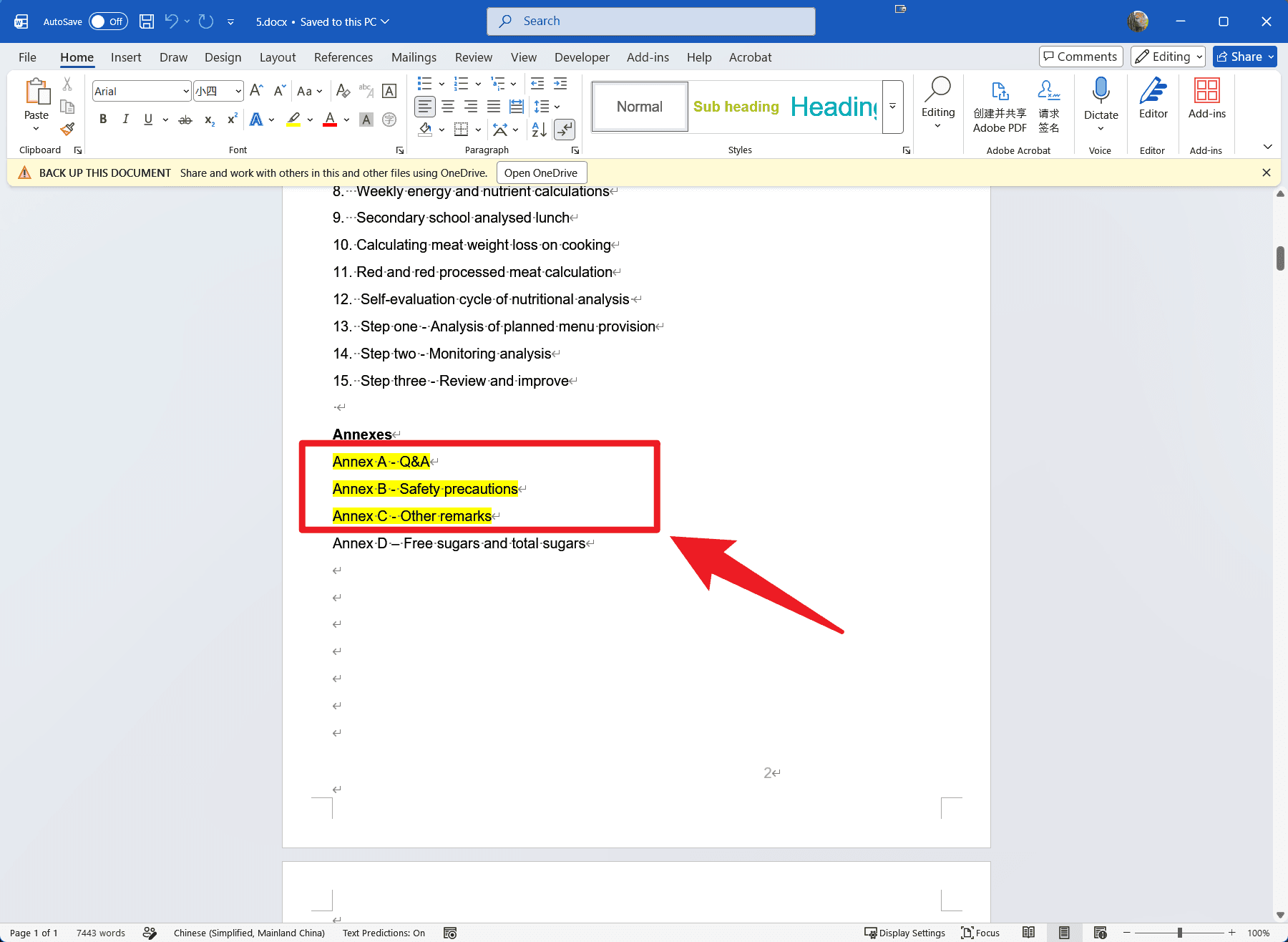Click the Save icon in title bar
Image resolution: width=1288 pixels, height=942 pixels.
(x=147, y=21)
